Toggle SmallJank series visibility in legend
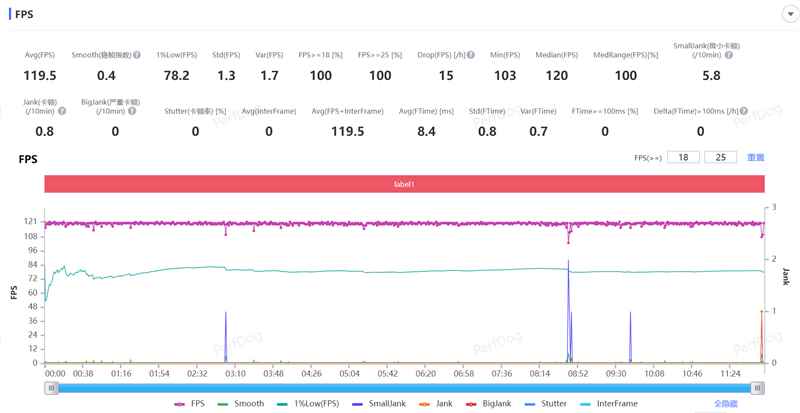 [378, 404]
